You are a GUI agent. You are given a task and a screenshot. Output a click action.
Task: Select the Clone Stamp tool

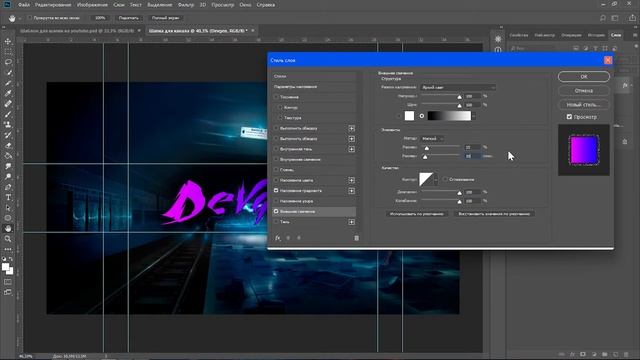click(8, 124)
